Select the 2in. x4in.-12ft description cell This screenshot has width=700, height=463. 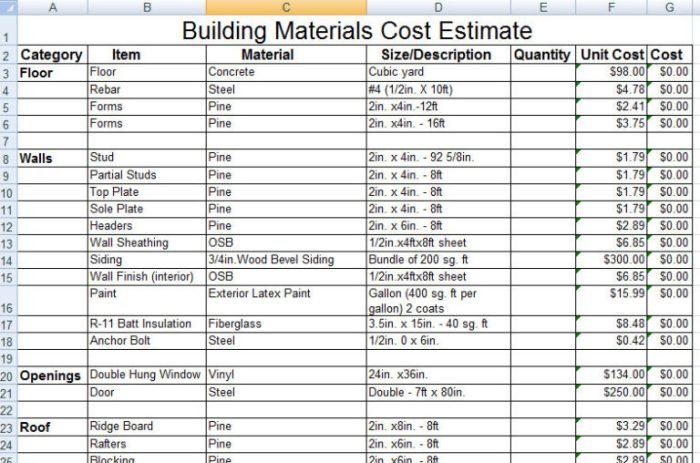tap(438, 107)
